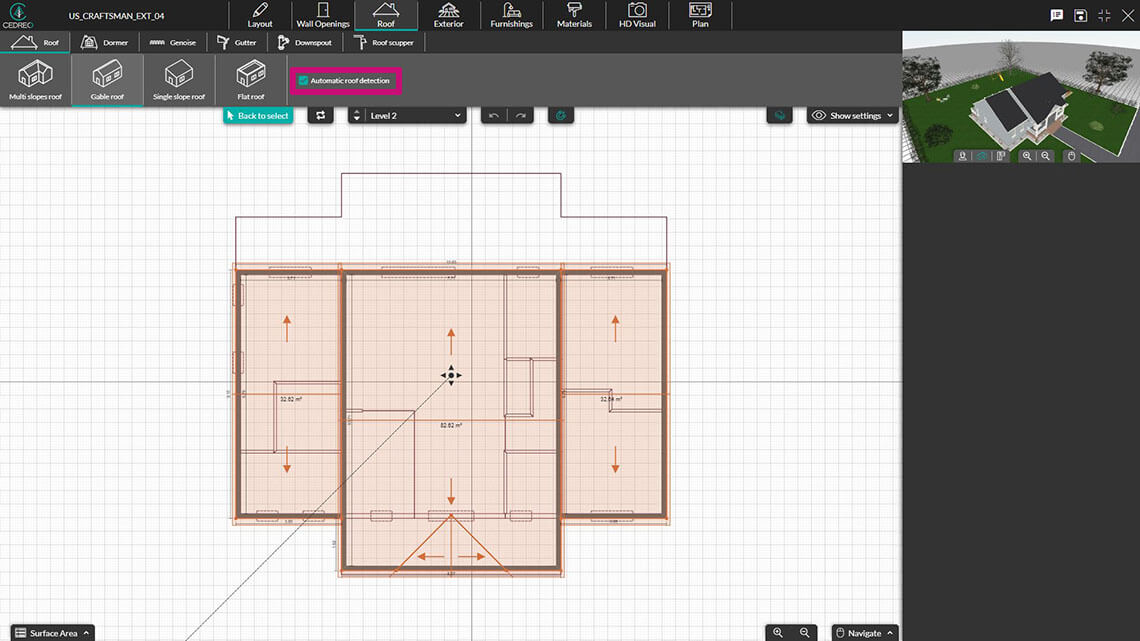
Task: Select the Flat roof tool
Action: (x=249, y=79)
